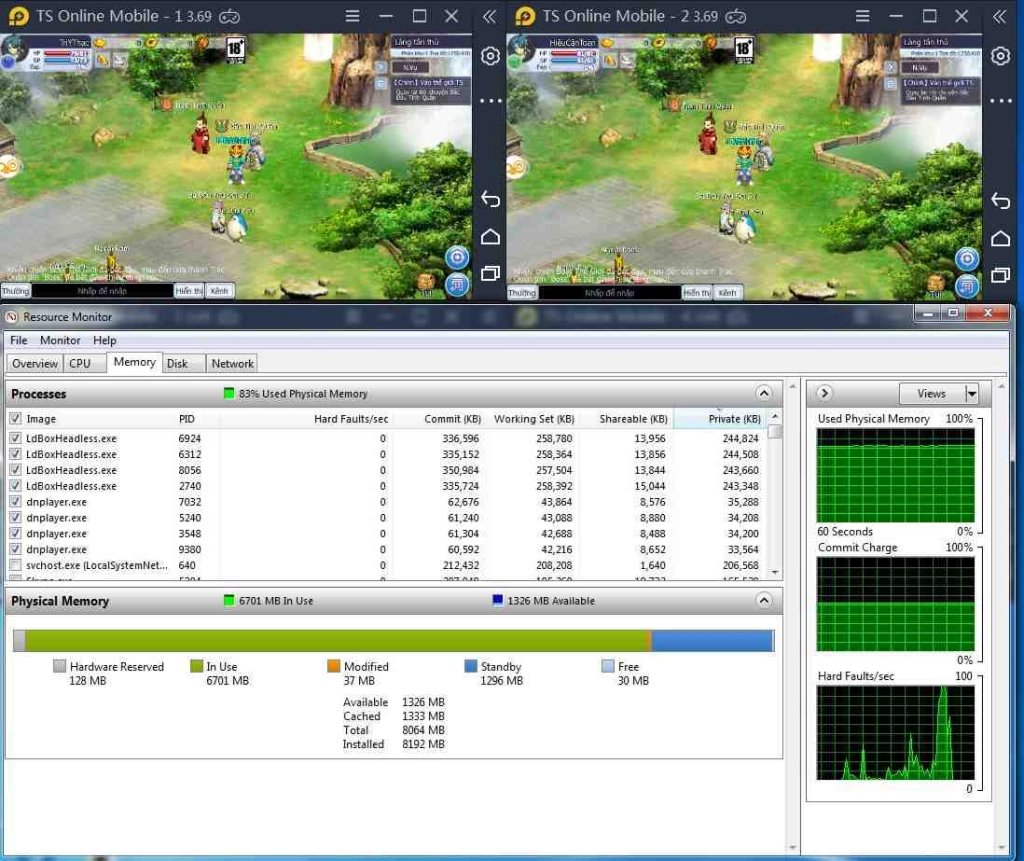
Task: Tap player avatar portrait in game 2
Action: 521,50
